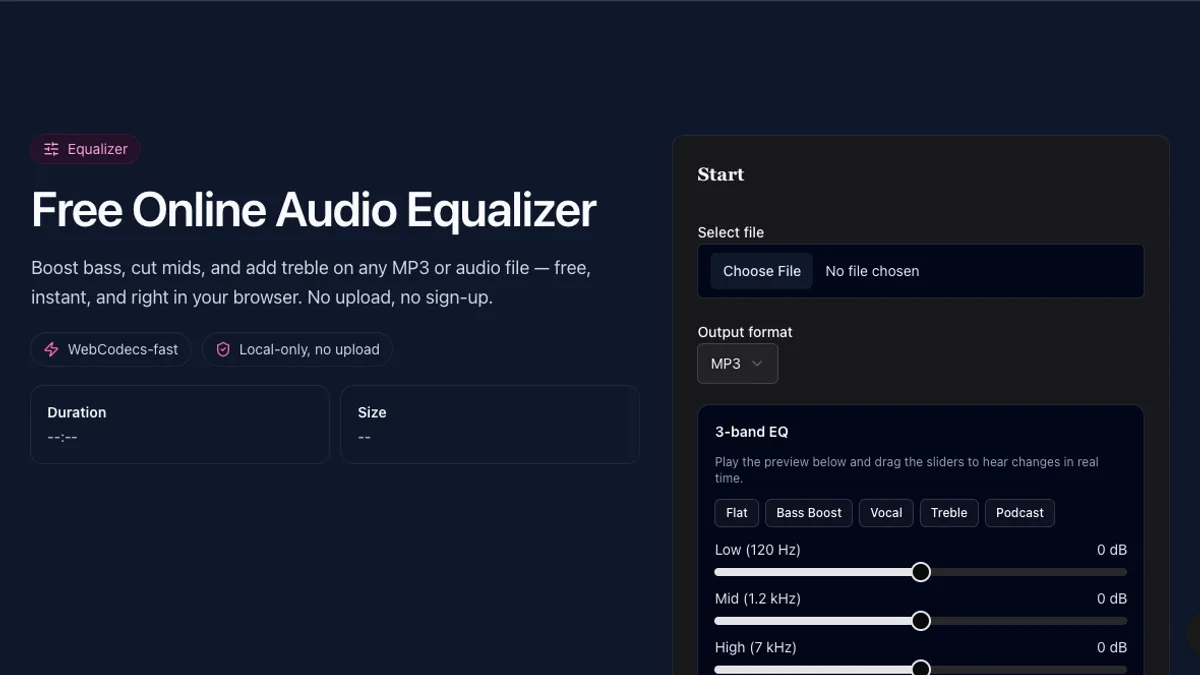Click the 'Free Online Audio Equalizer' heading

point(314,211)
